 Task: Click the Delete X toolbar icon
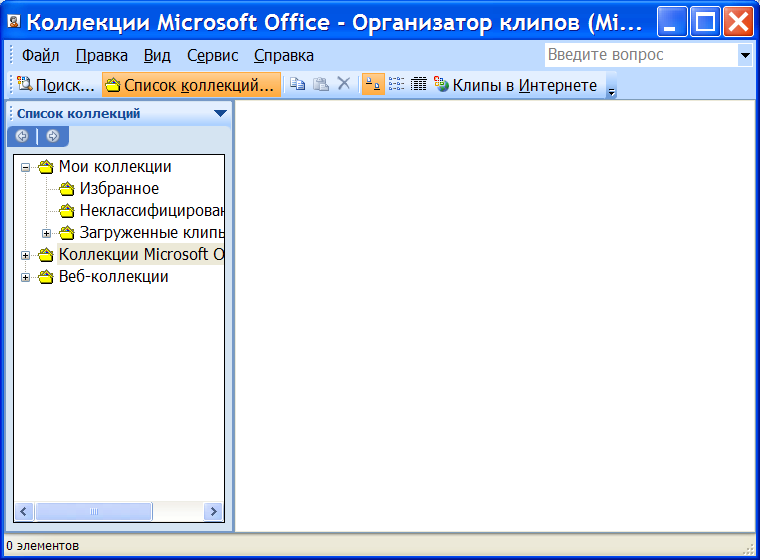(x=344, y=84)
